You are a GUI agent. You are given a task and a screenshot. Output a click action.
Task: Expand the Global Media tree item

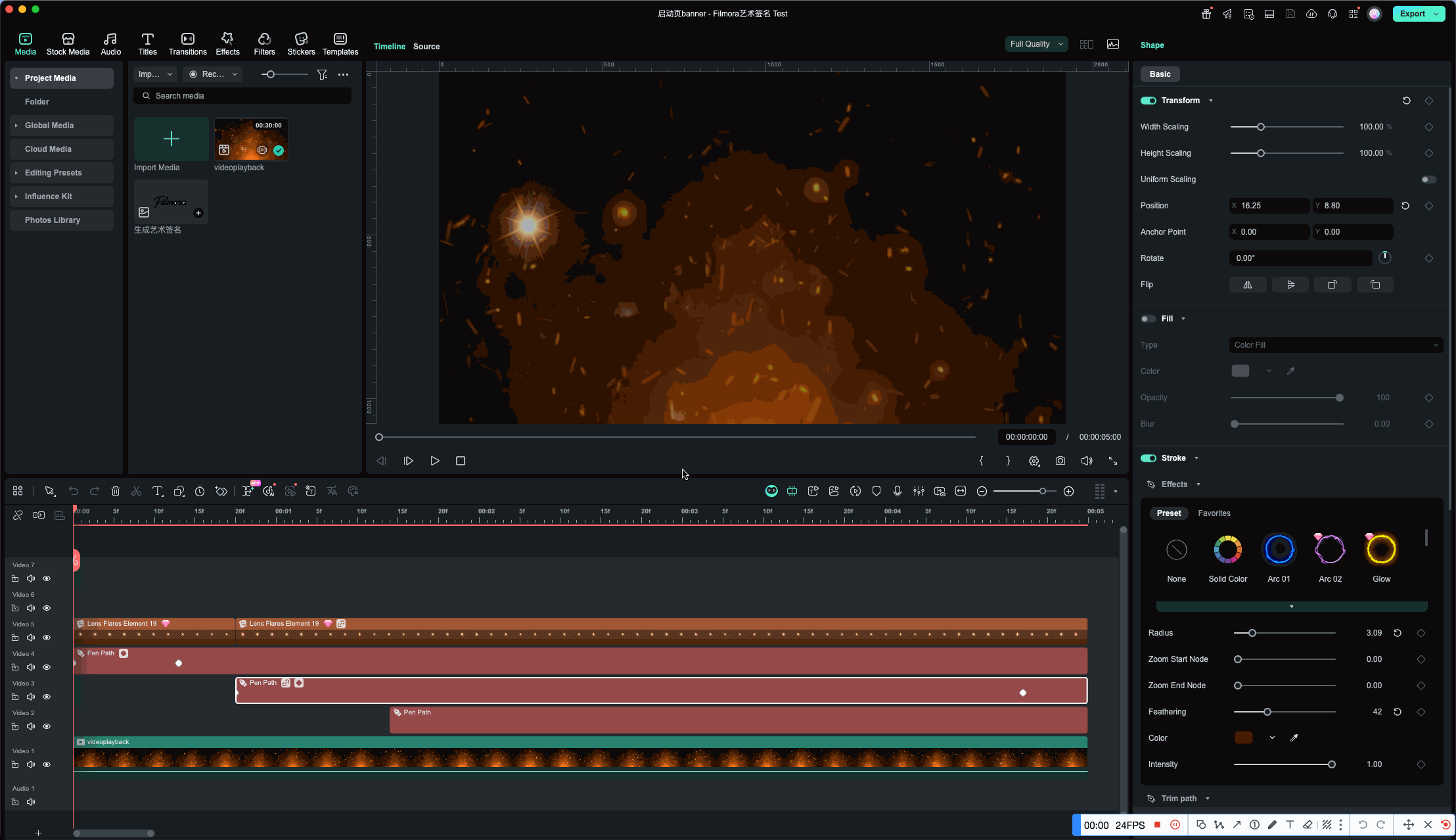tap(16, 126)
